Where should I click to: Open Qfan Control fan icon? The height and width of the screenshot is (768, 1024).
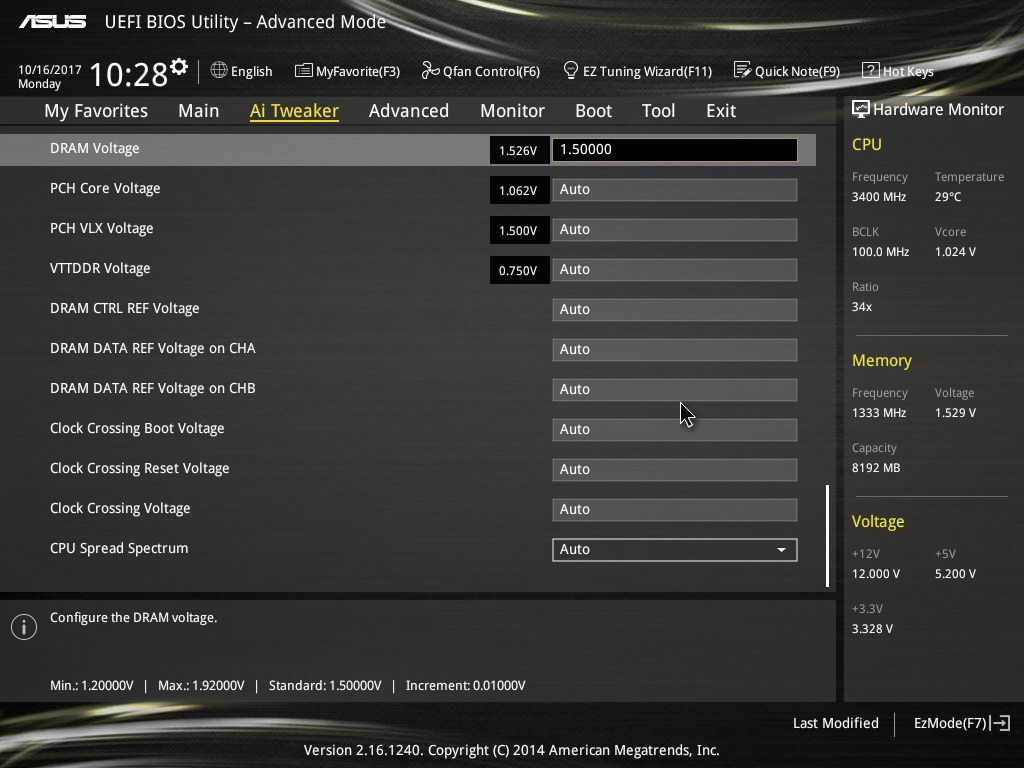point(430,70)
